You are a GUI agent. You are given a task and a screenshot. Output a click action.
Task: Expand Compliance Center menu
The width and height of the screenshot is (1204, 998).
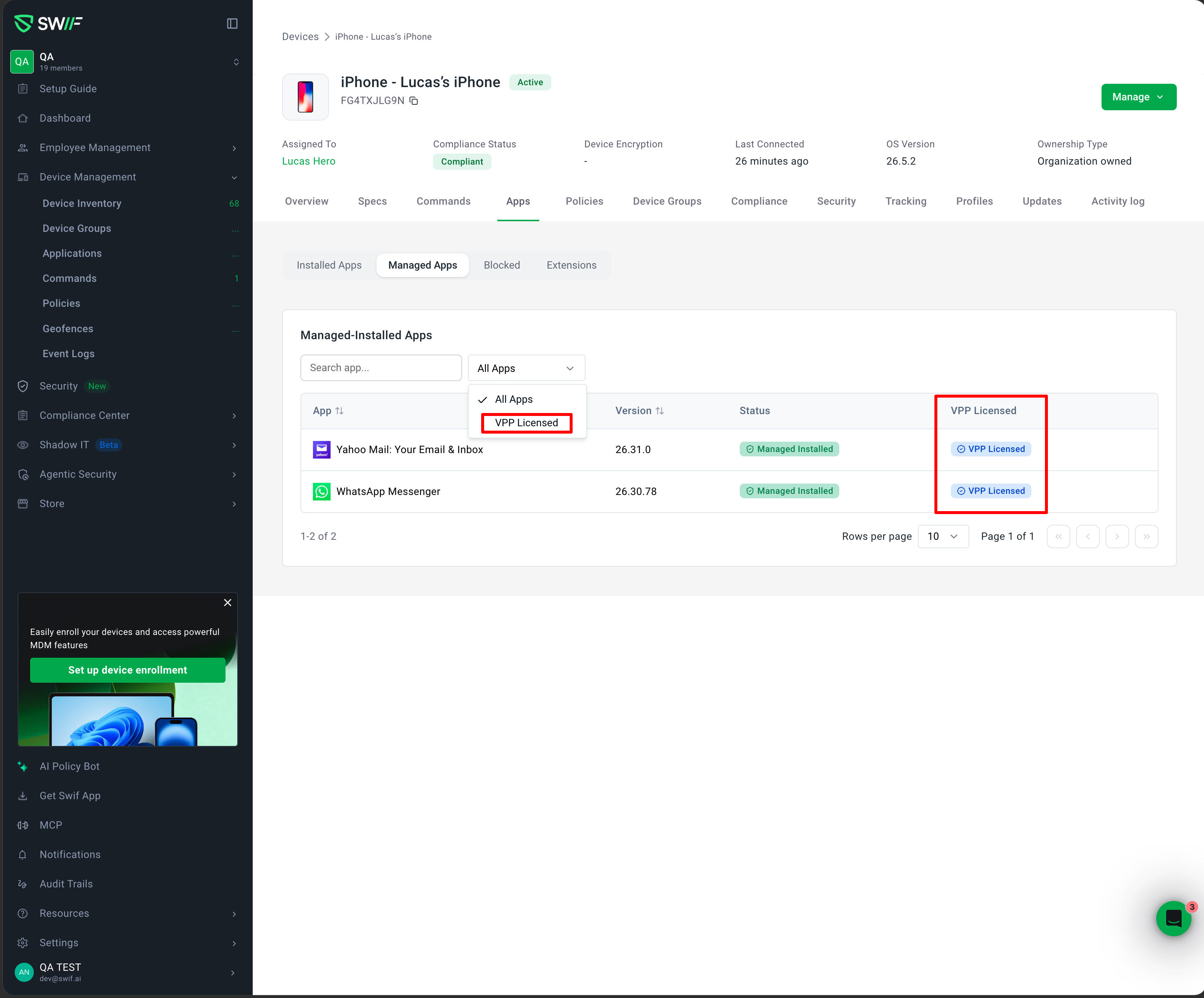click(234, 416)
